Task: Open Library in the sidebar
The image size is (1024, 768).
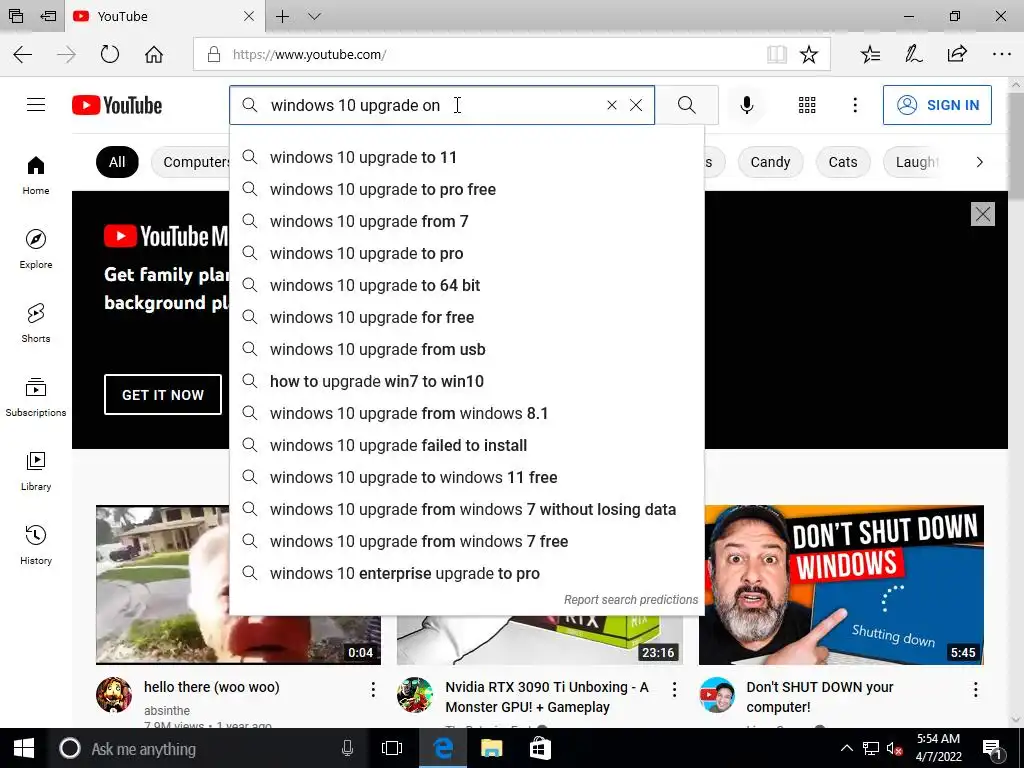Action: pos(36,470)
